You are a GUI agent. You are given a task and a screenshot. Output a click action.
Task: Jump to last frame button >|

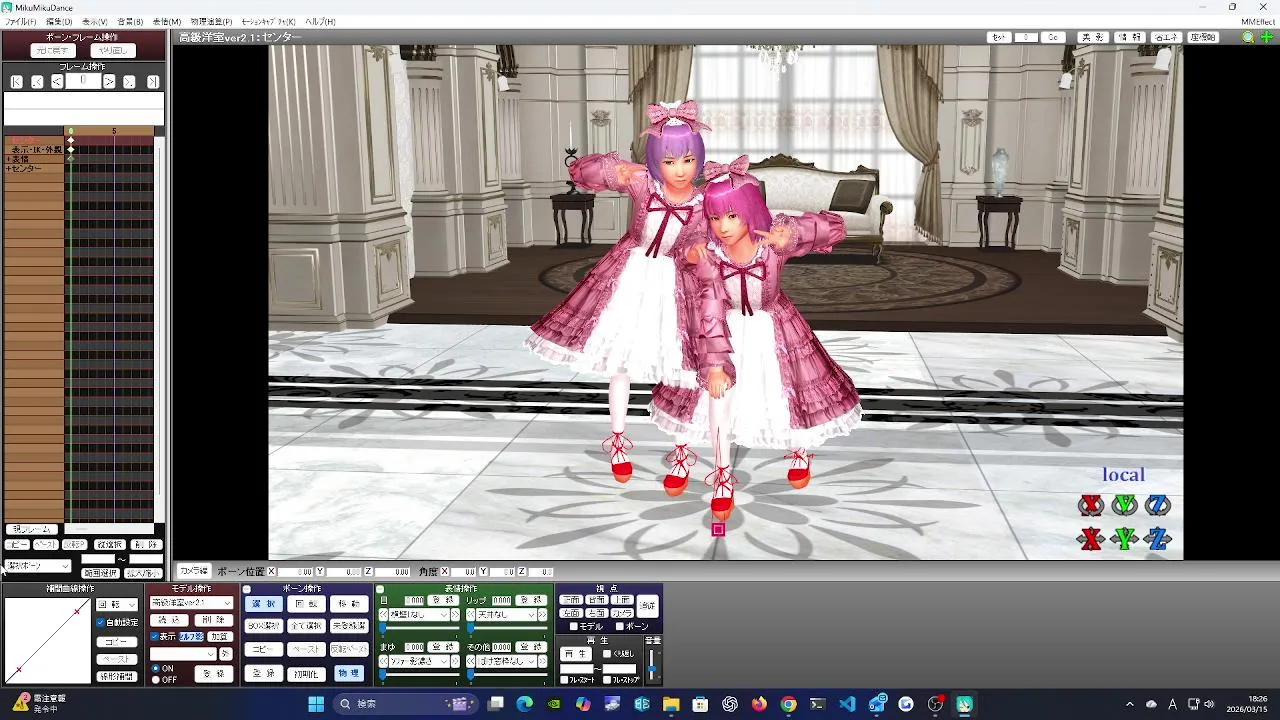click(153, 82)
